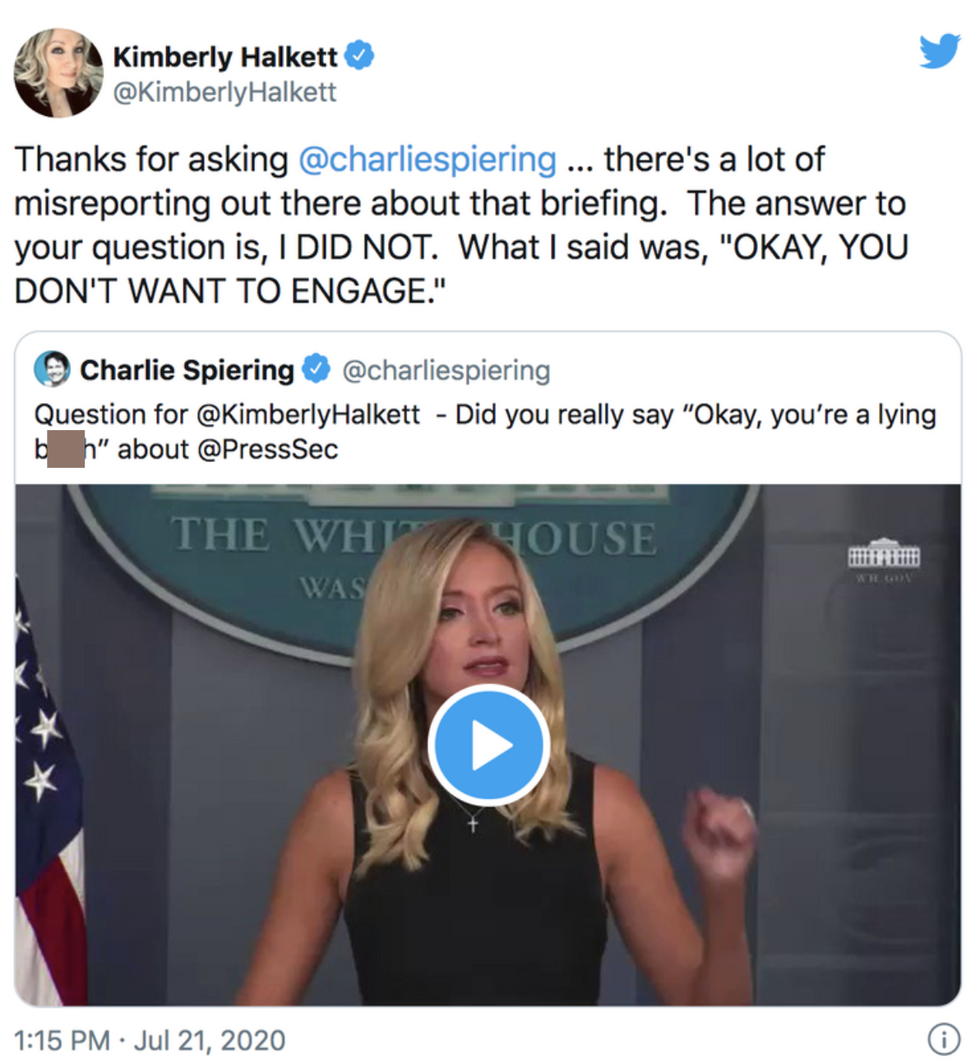
Task: Click the American flag in the video
Action: click(x=45, y=800)
